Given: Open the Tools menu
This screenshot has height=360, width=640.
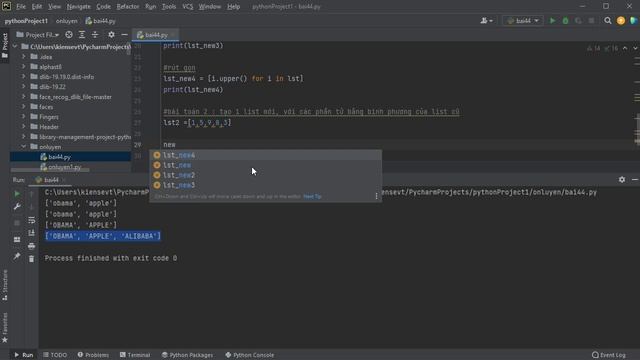Looking at the screenshot, I should click(169, 7).
